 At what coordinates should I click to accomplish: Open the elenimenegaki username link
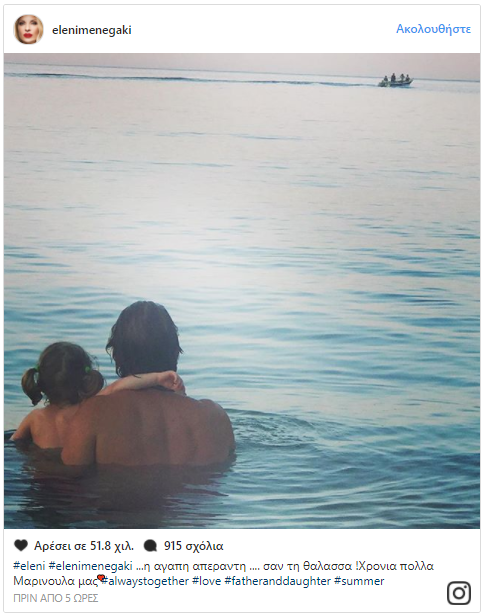(92, 30)
